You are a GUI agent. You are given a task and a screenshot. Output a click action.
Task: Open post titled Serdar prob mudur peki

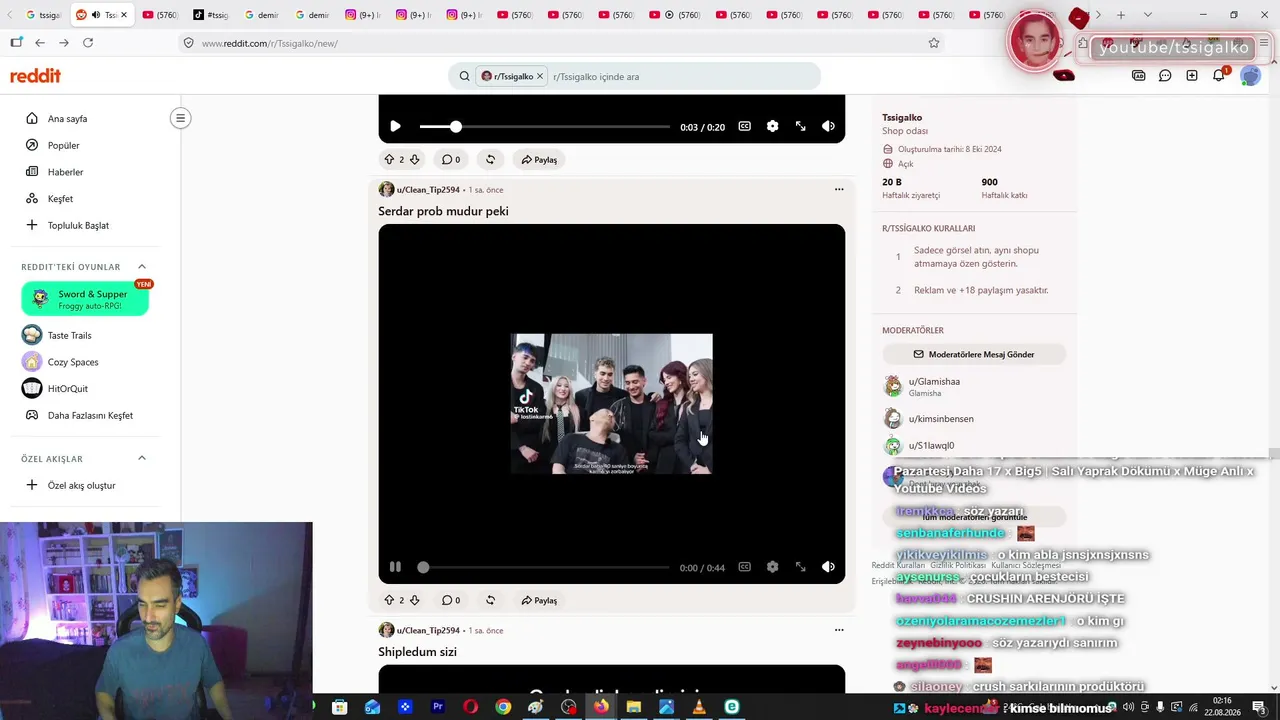pyautogui.click(x=443, y=211)
